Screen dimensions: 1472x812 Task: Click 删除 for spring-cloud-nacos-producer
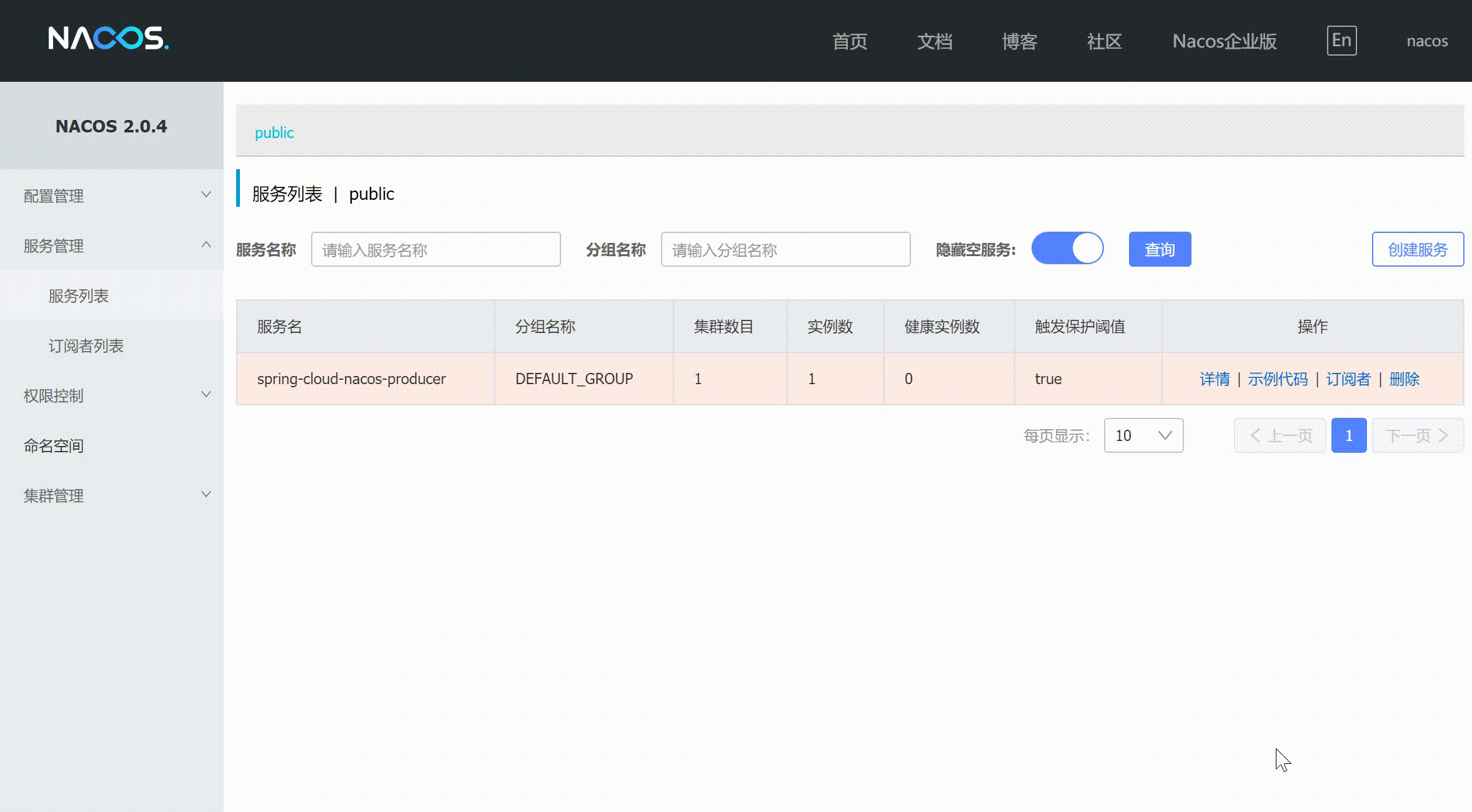tap(1405, 379)
